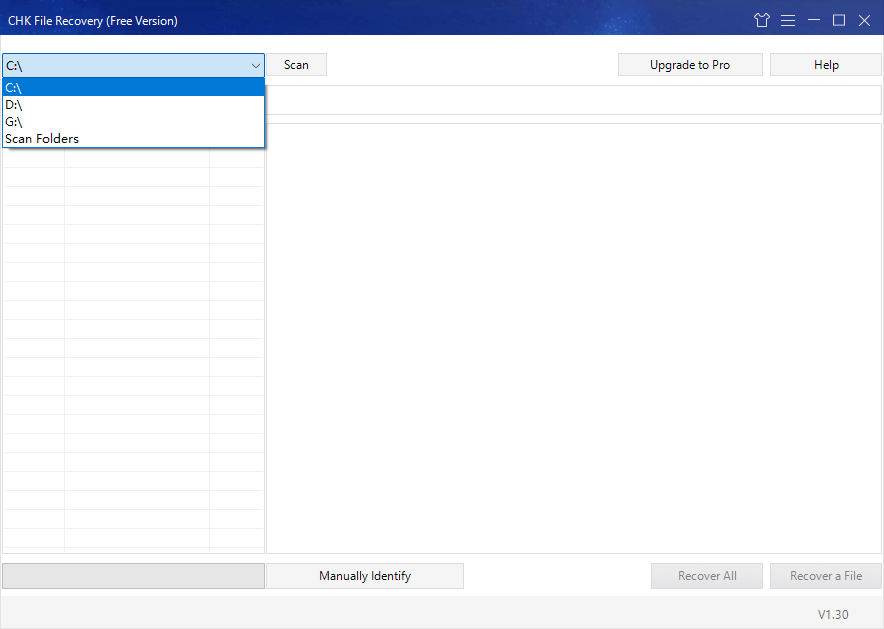
Task: Open the hamburger menu in title bar
Action: click(x=788, y=20)
